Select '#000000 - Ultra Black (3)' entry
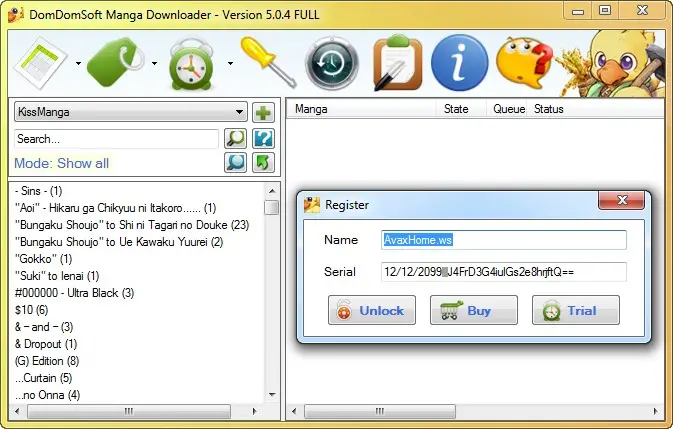Screen dimensions: 673x429 pos(74,293)
